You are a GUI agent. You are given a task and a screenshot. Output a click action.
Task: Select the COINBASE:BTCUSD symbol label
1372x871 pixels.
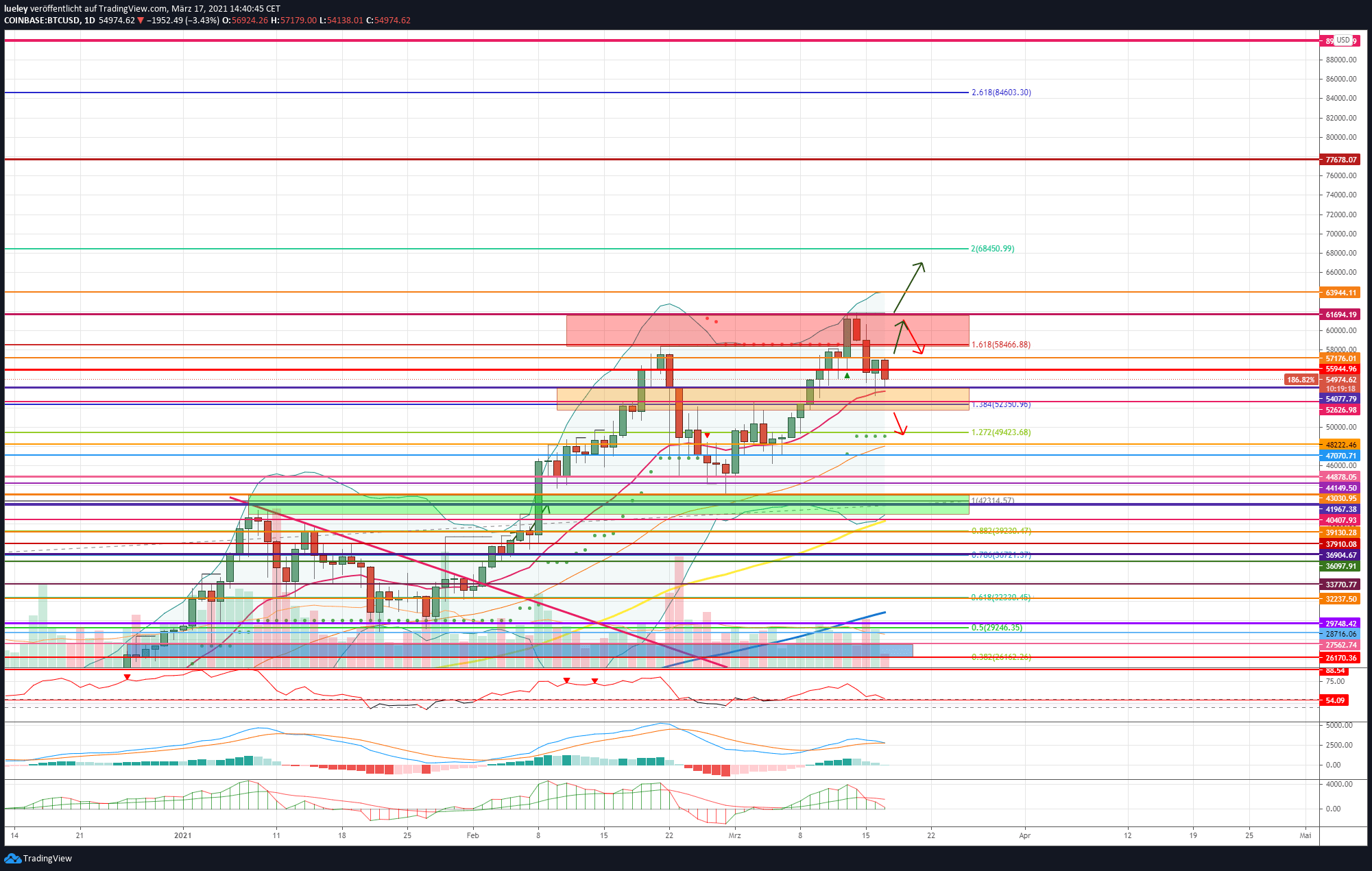[41, 21]
